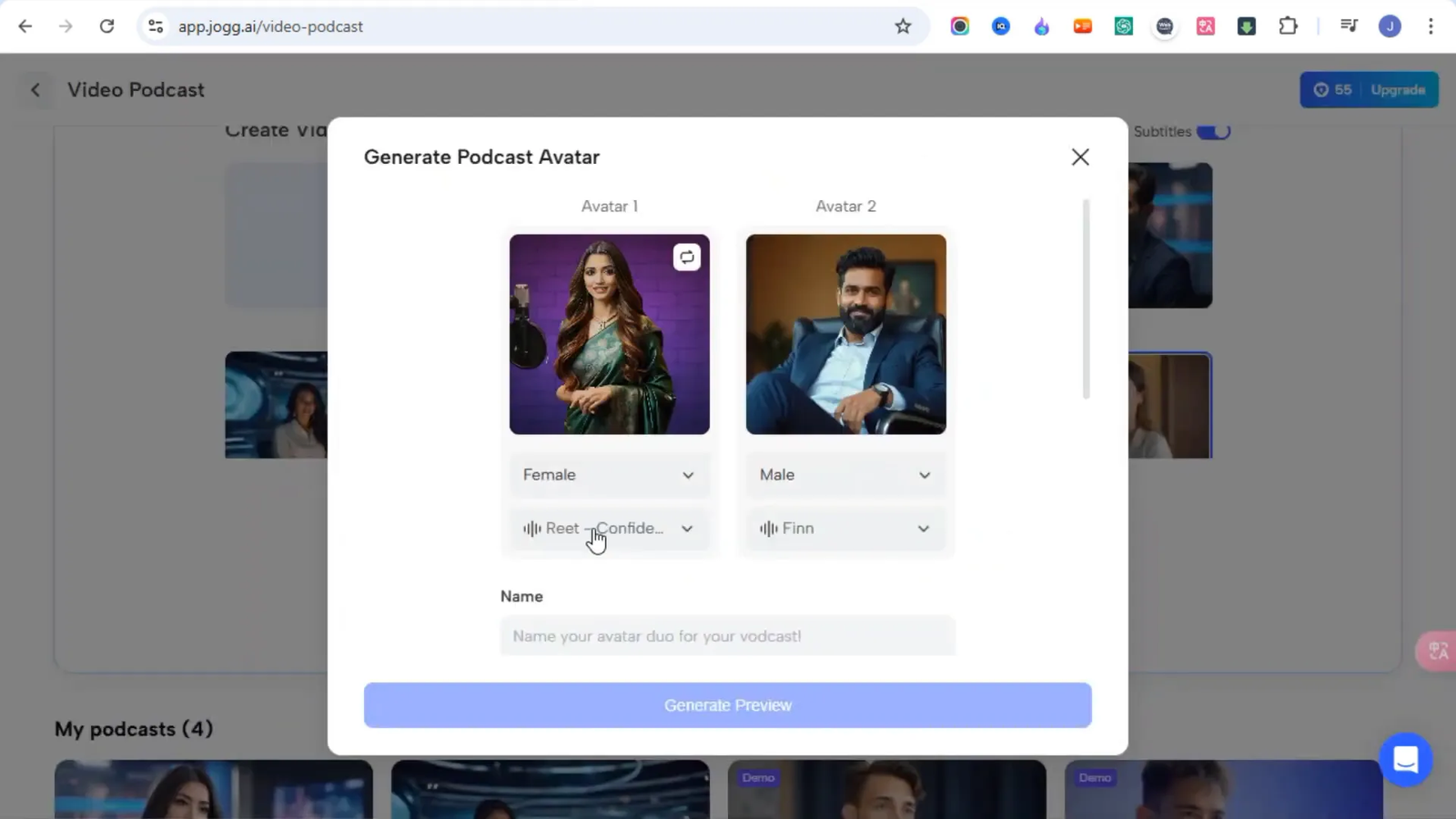Click the Generate Preview button

tap(728, 705)
